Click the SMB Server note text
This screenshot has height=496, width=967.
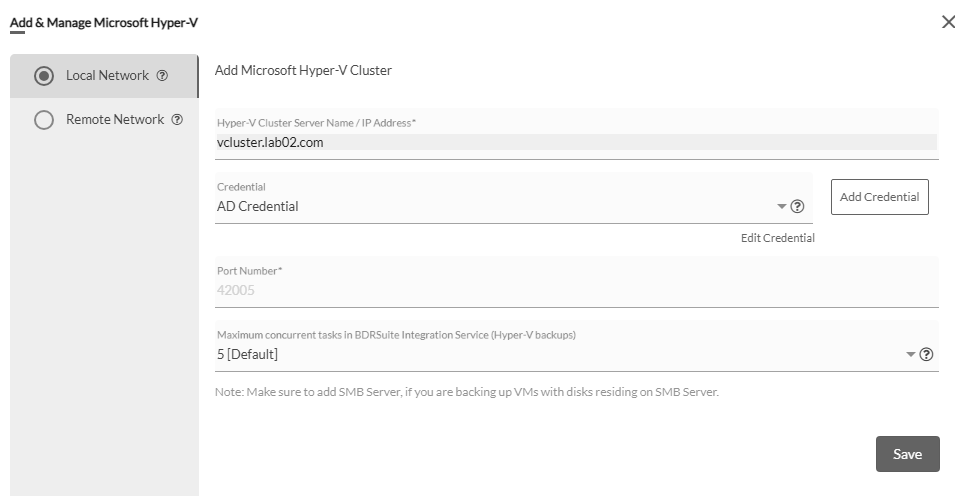[467, 392]
